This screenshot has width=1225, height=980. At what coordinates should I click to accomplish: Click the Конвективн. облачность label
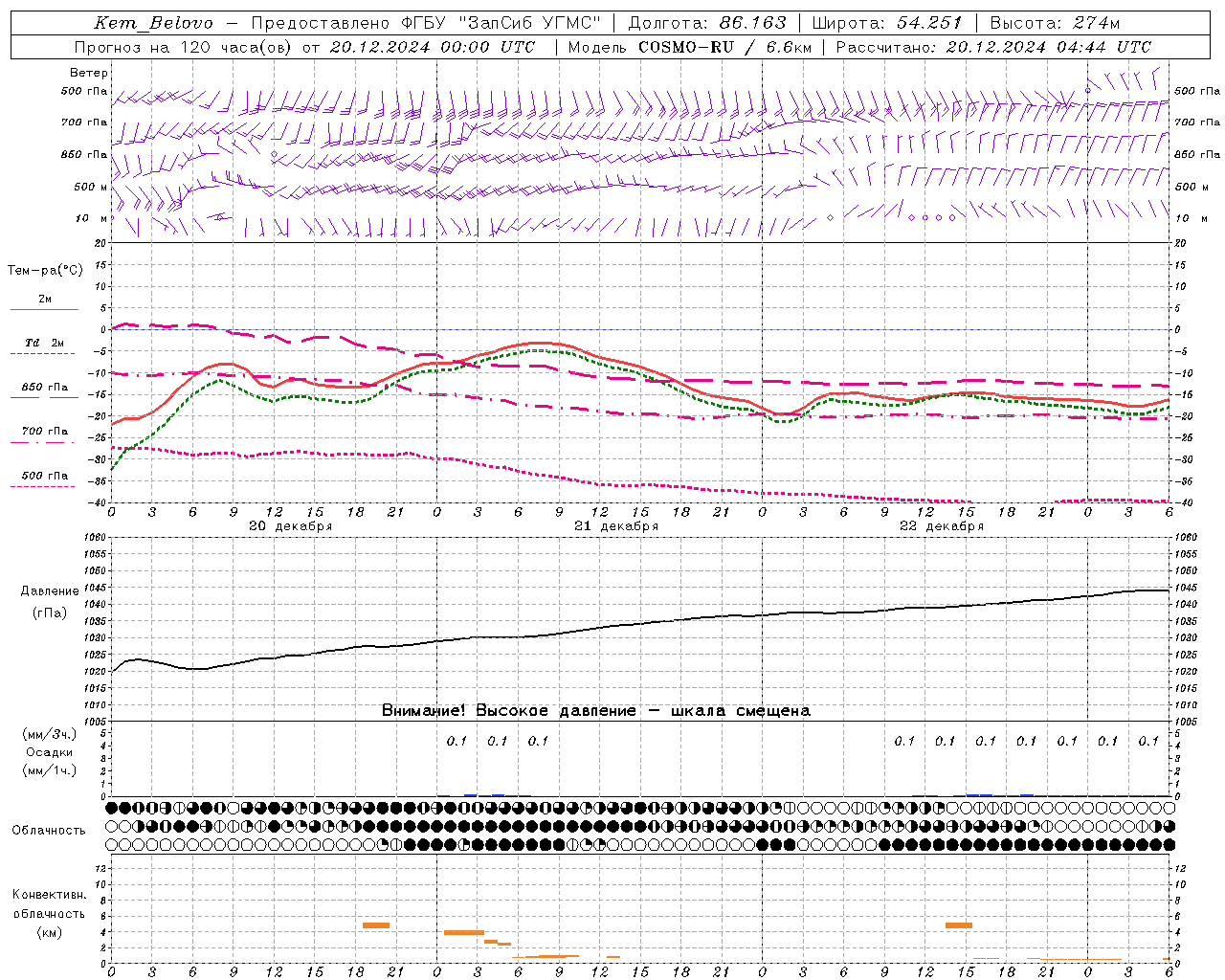(x=49, y=904)
